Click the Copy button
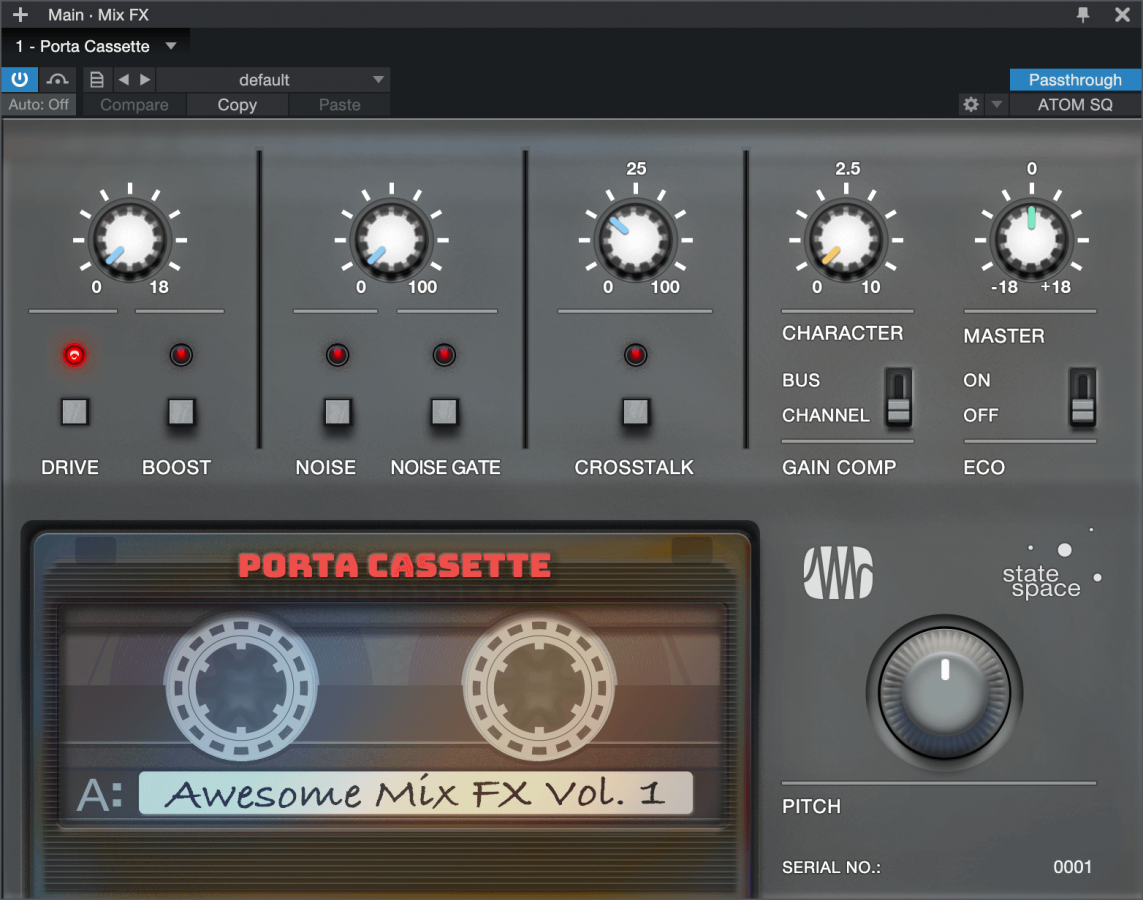1143x900 pixels. 237,104
